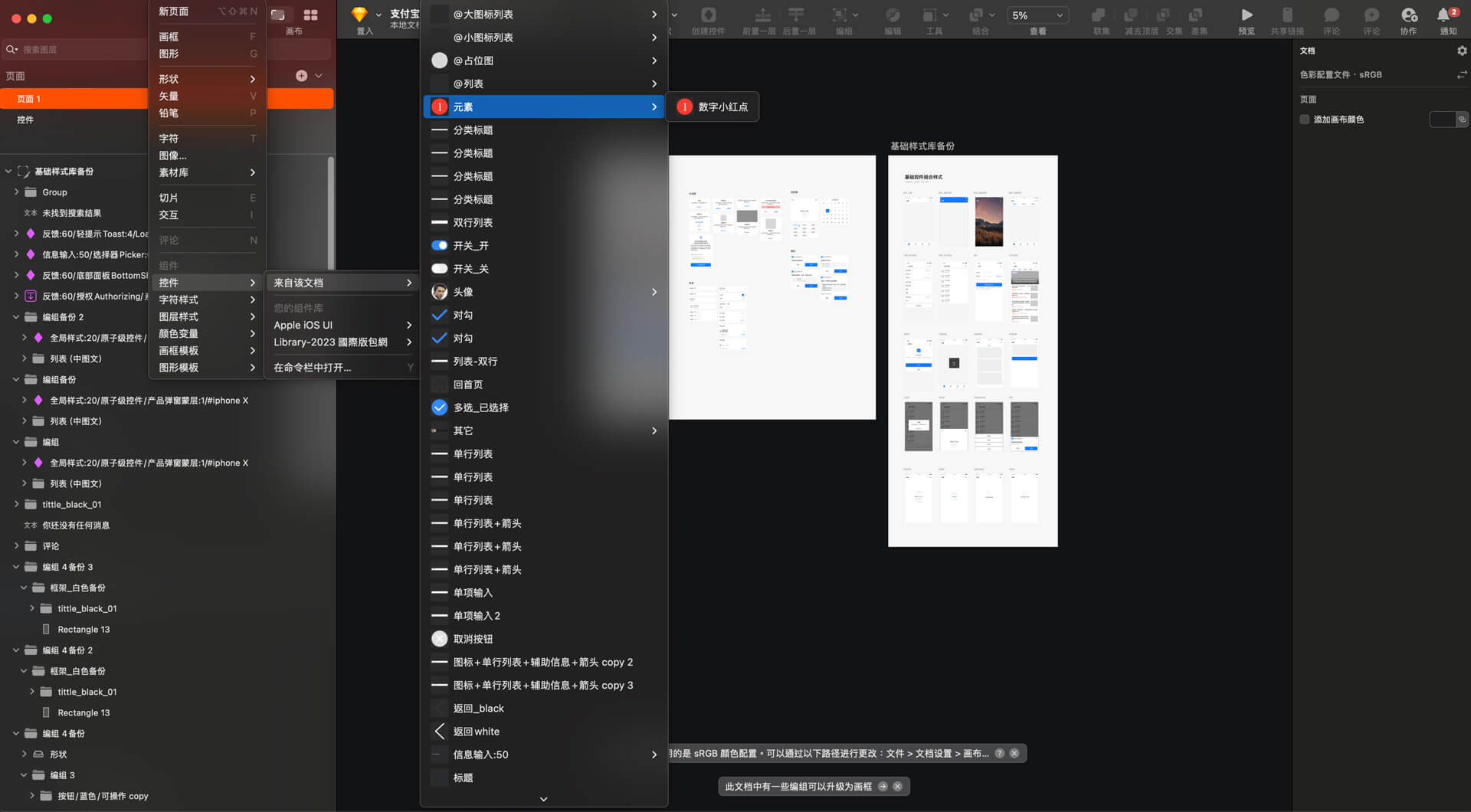Click the 创建控件 toolbar icon

pyautogui.click(x=708, y=15)
